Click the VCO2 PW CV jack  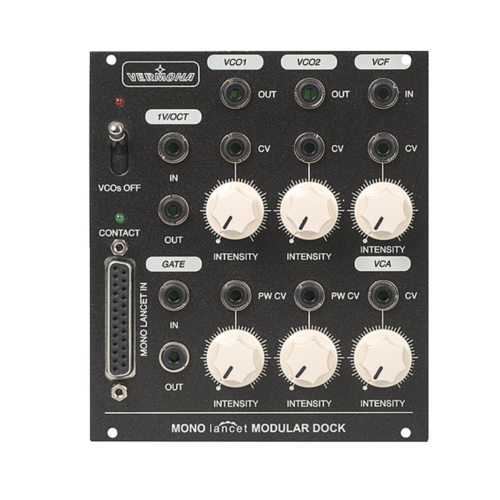coord(309,295)
